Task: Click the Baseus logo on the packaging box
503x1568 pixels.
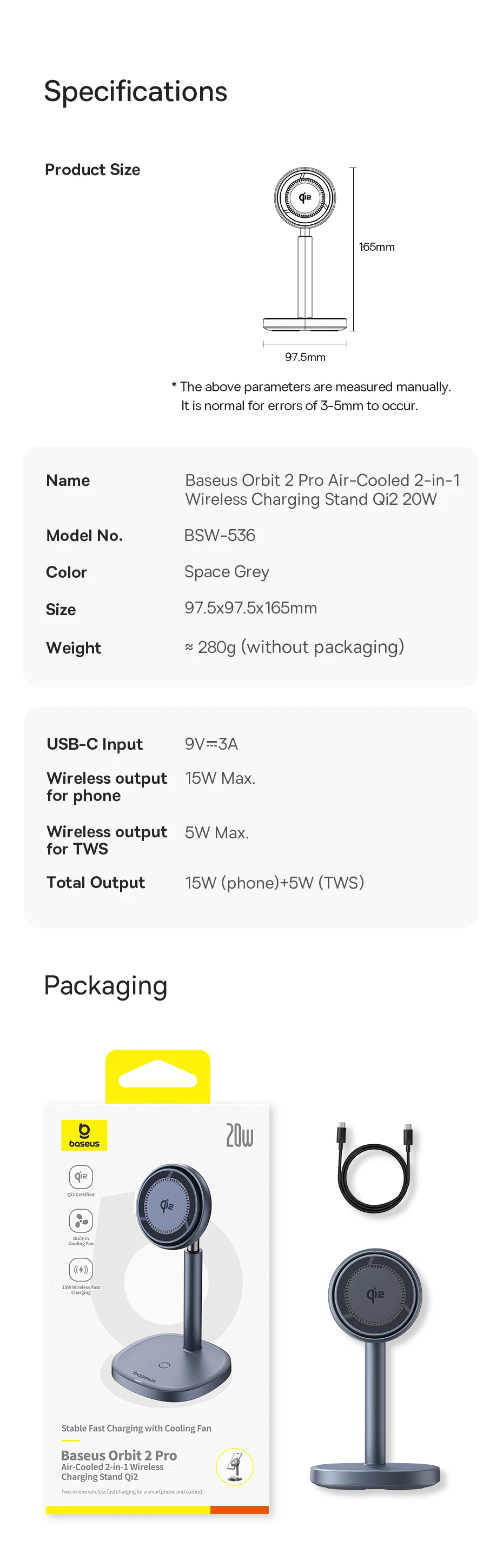Action: coord(84,1135)
